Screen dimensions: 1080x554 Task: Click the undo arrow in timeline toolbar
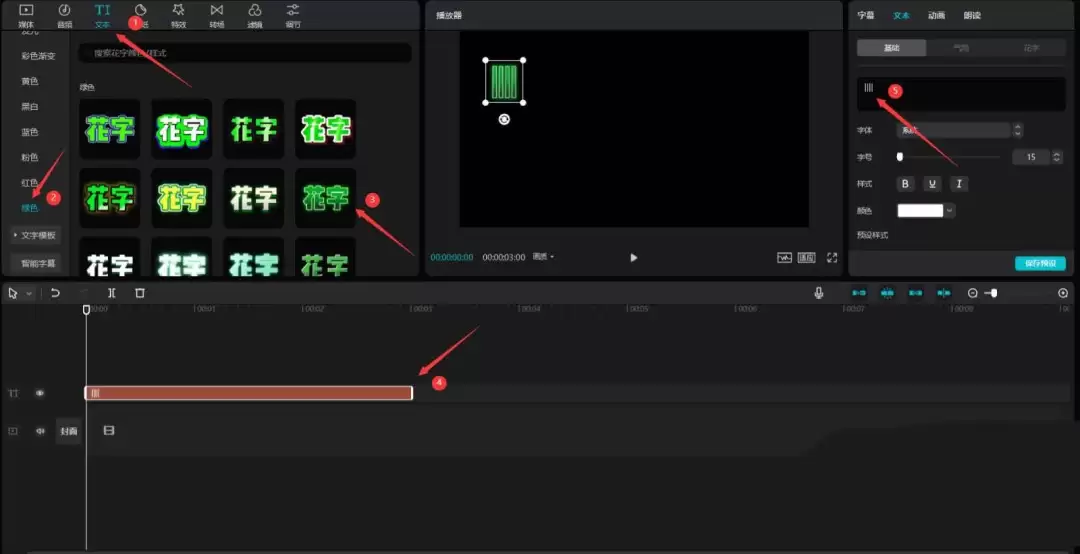coord(55,293)
